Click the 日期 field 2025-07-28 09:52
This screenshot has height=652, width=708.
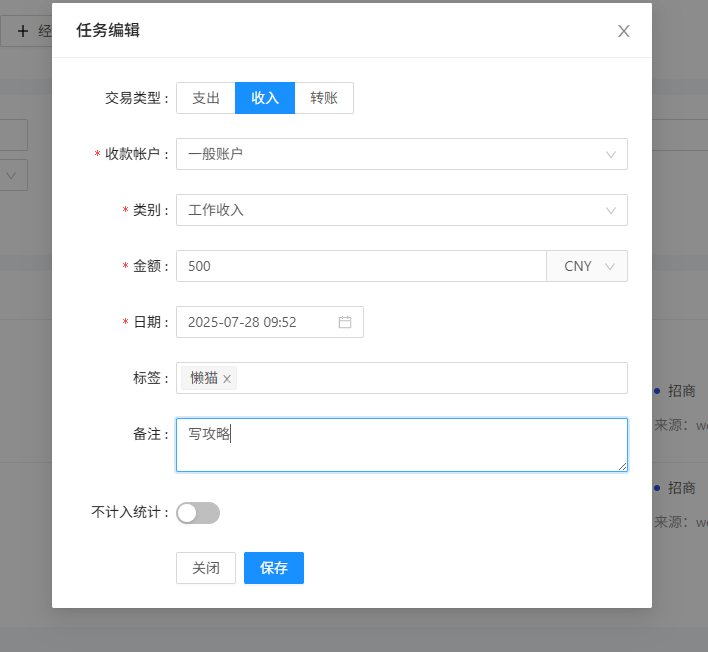[x=270, y=322]
